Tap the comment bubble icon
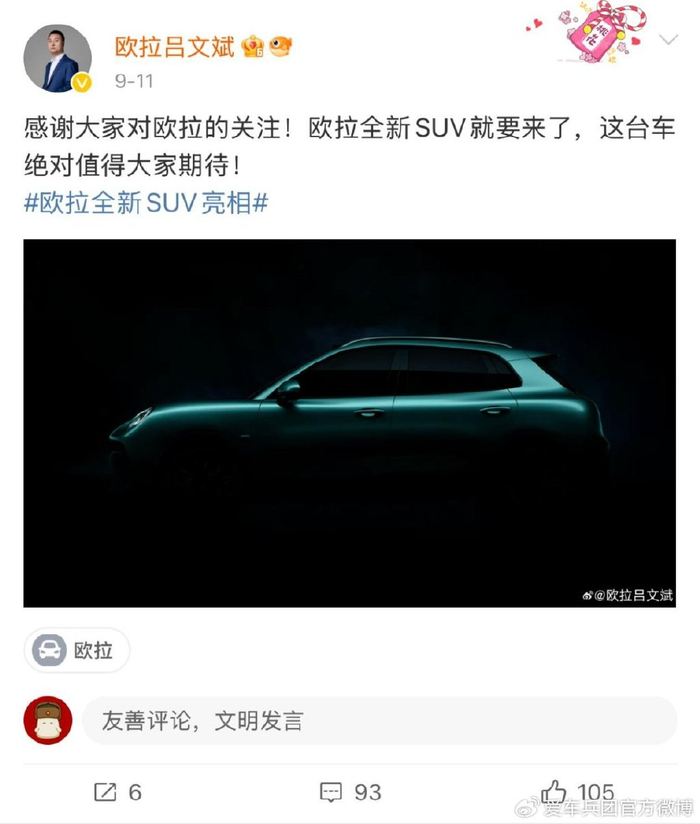 click(331, 792)
